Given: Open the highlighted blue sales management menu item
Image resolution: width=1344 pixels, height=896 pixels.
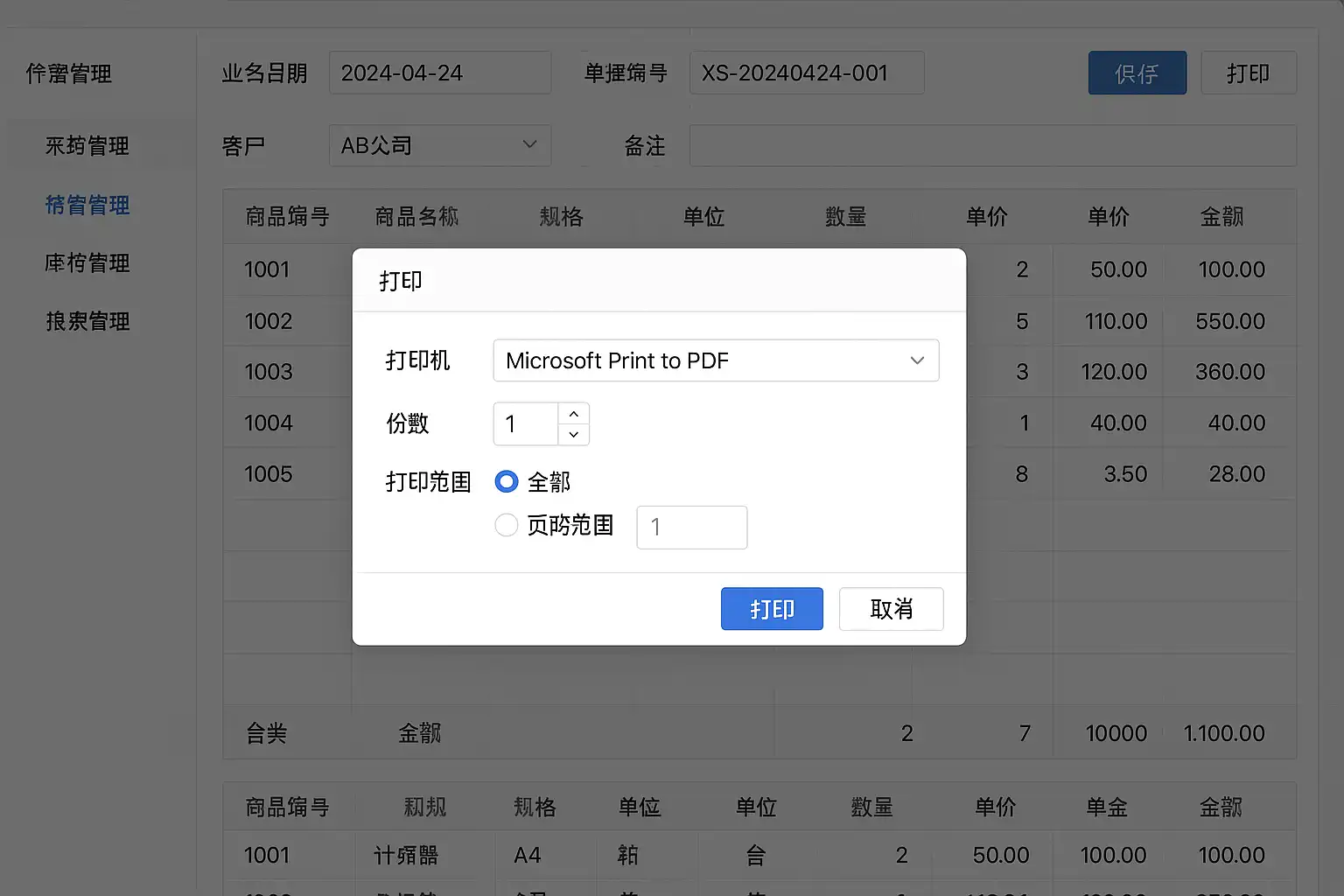Looking at the screenshot, I should (87, 205).
